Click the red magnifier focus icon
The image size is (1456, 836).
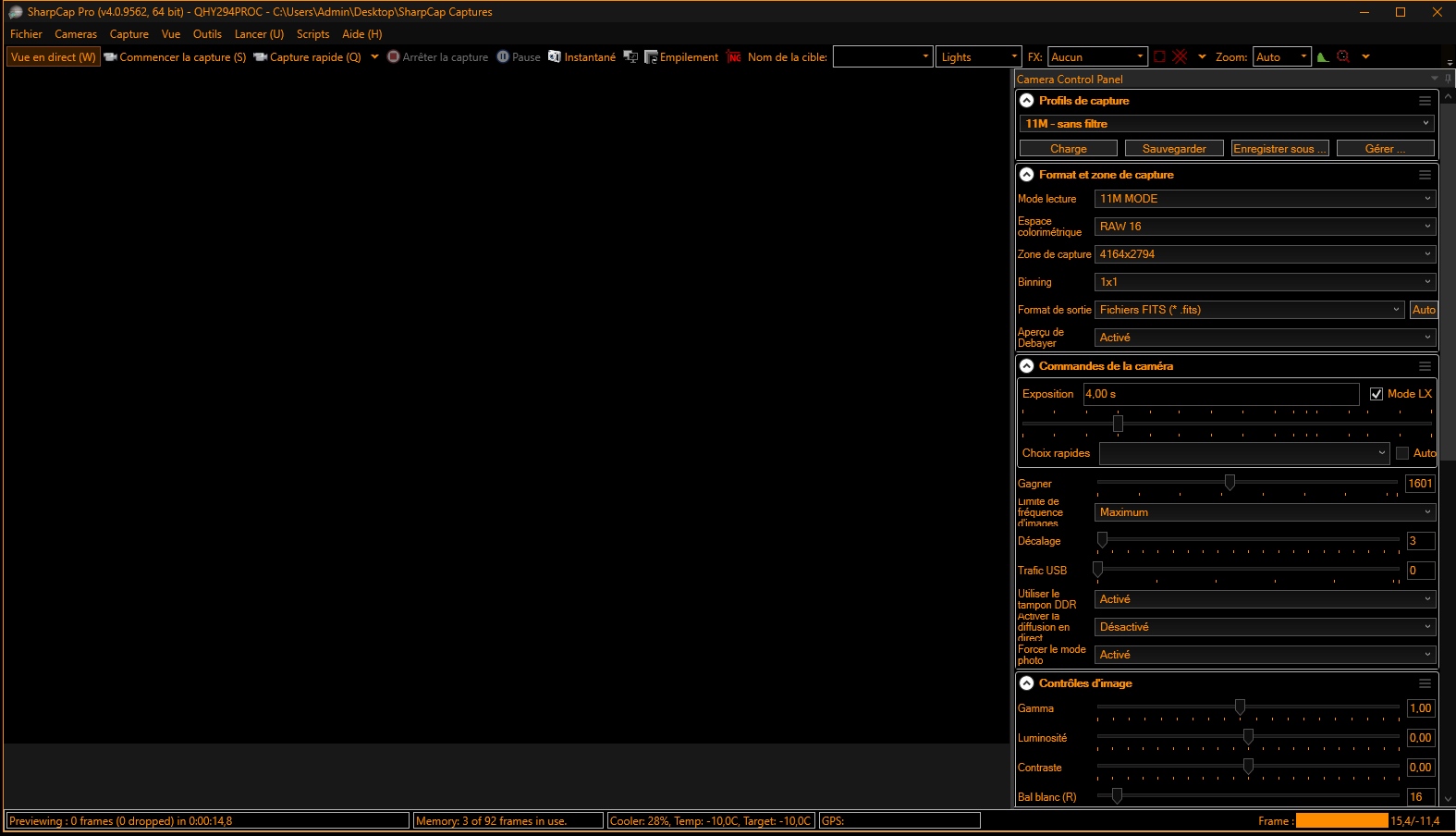pyautogui.click(x=1343, y=57)
